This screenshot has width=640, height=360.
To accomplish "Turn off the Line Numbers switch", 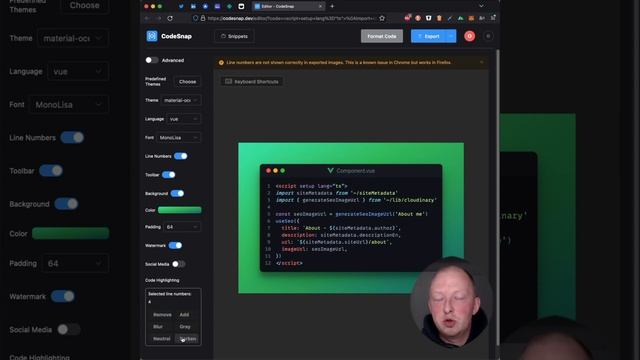I will [180, 156].
